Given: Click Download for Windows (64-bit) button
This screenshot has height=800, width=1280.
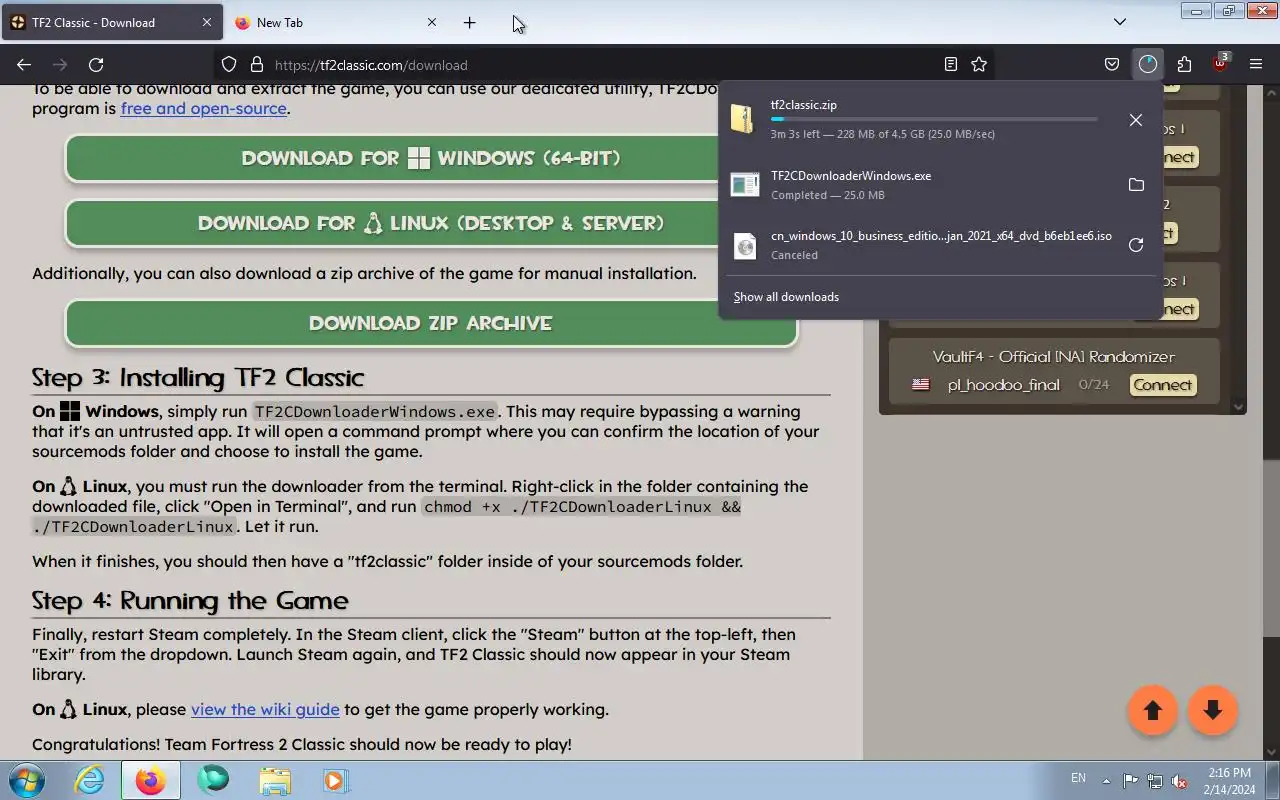Looking at the screenshot, I should [431, 158].
